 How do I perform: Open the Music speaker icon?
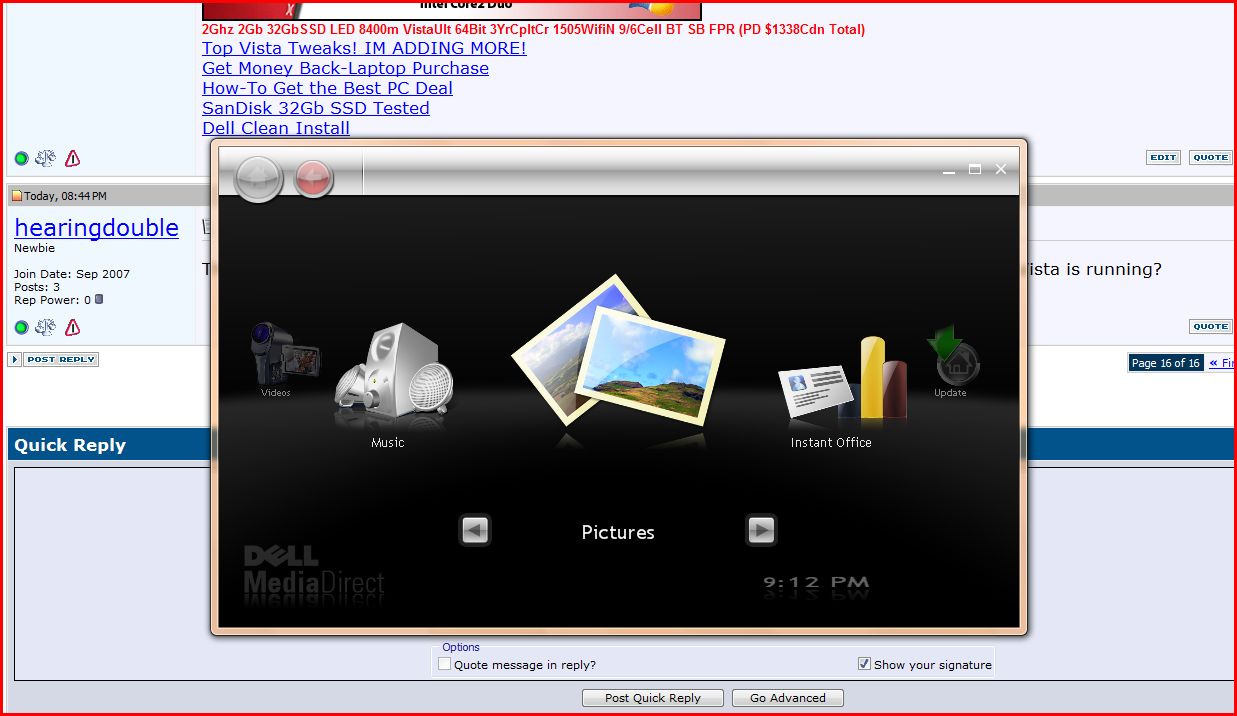394,374
